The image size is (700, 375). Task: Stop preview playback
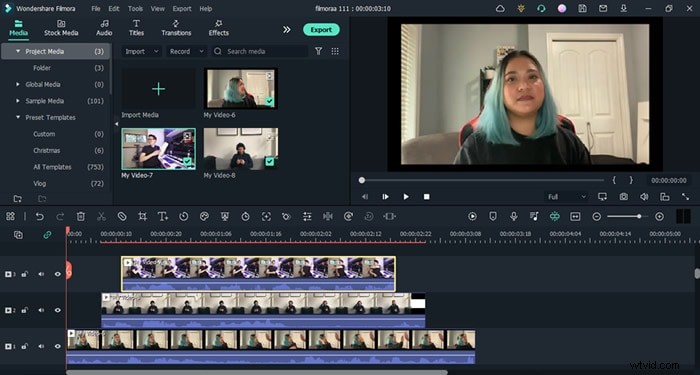(426, 196)
